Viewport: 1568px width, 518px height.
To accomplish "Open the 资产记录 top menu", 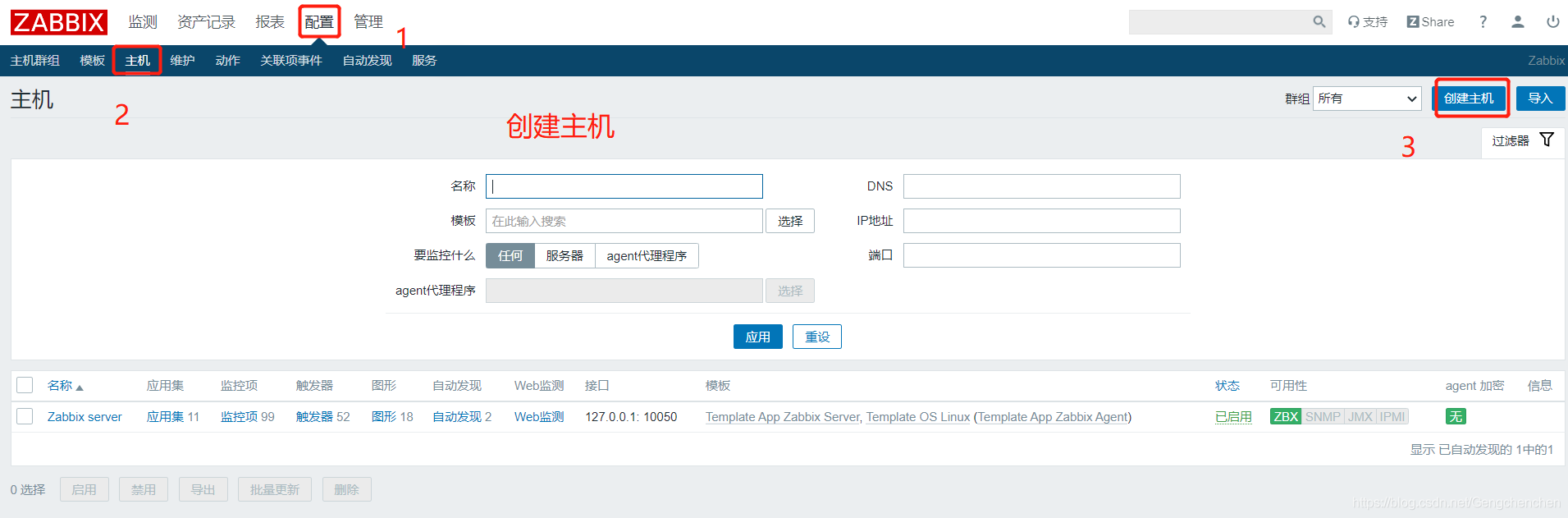I will click(x=206, y=22).
